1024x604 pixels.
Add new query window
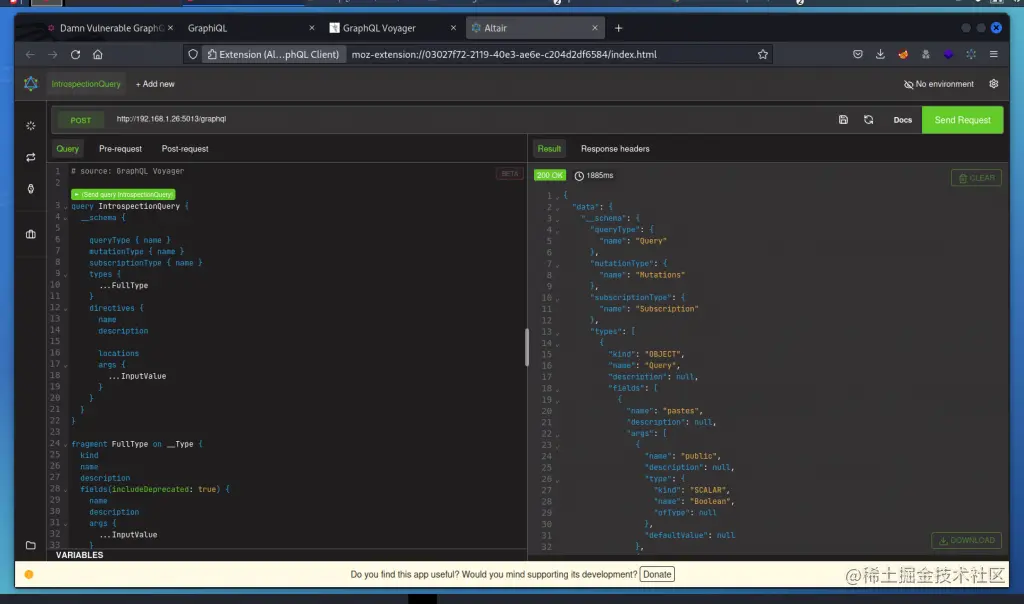coord(155,84)
